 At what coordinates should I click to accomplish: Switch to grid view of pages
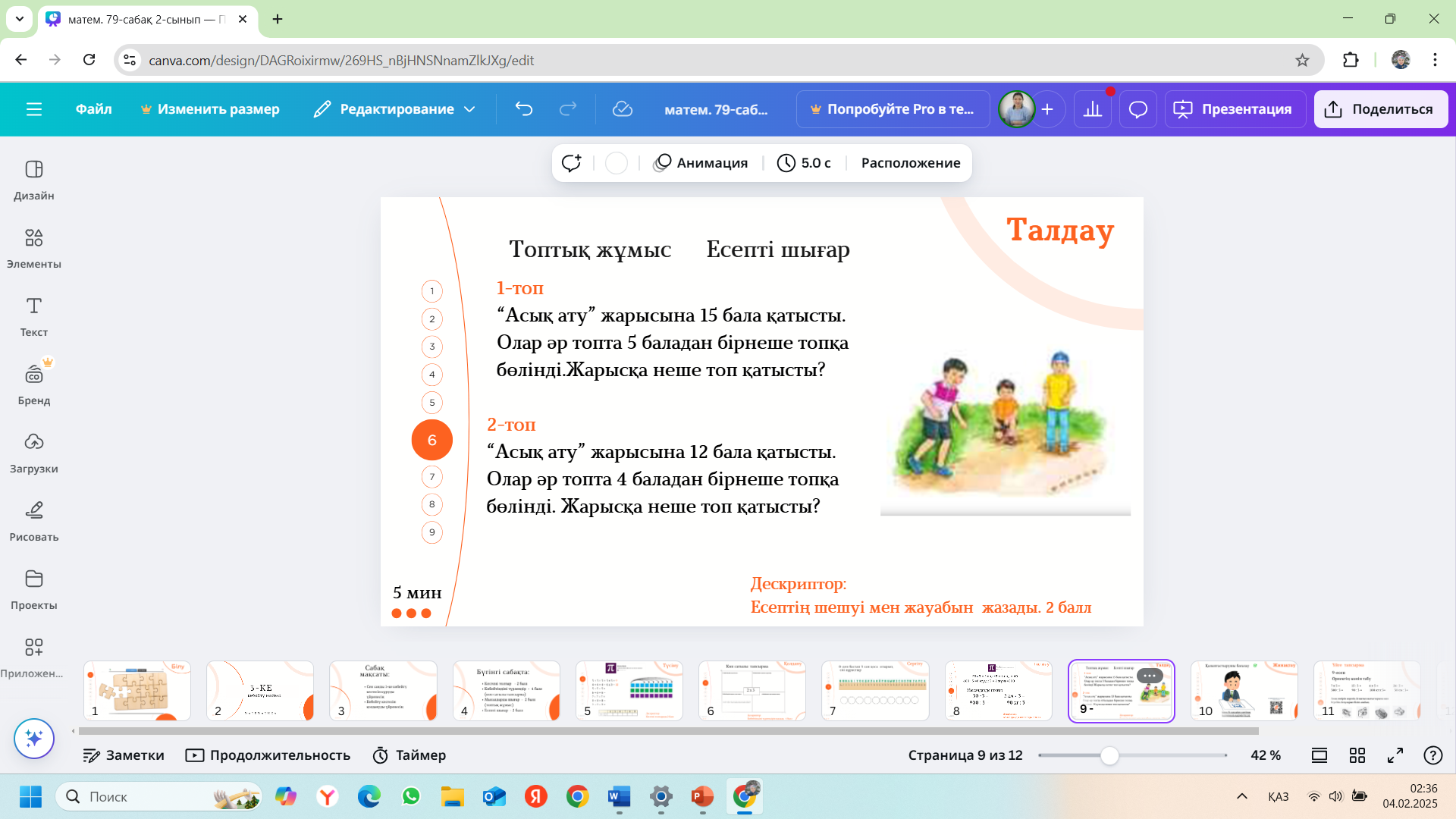(x=1357, y=755)
